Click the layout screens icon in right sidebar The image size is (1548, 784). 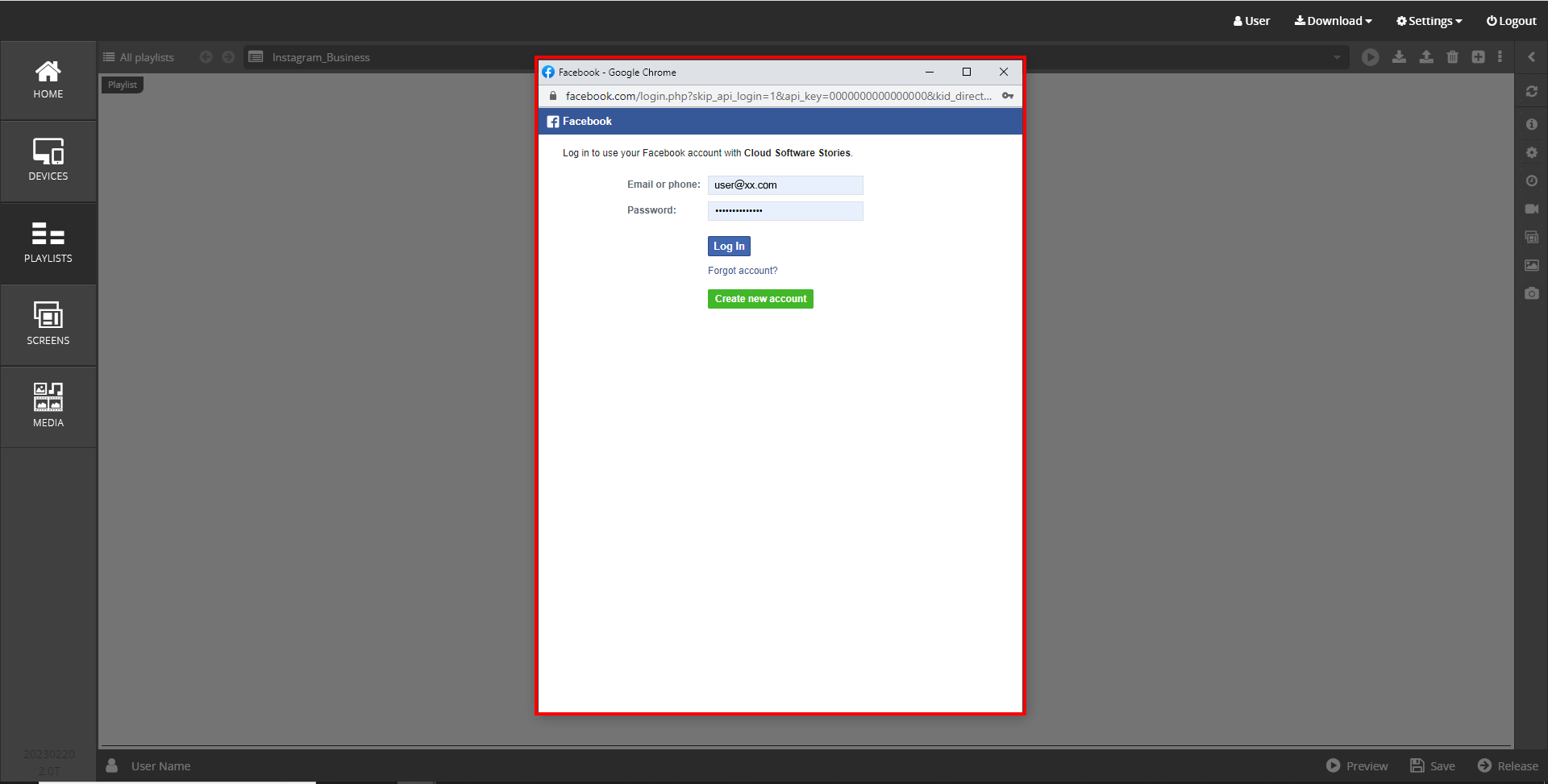[1532, 237]
